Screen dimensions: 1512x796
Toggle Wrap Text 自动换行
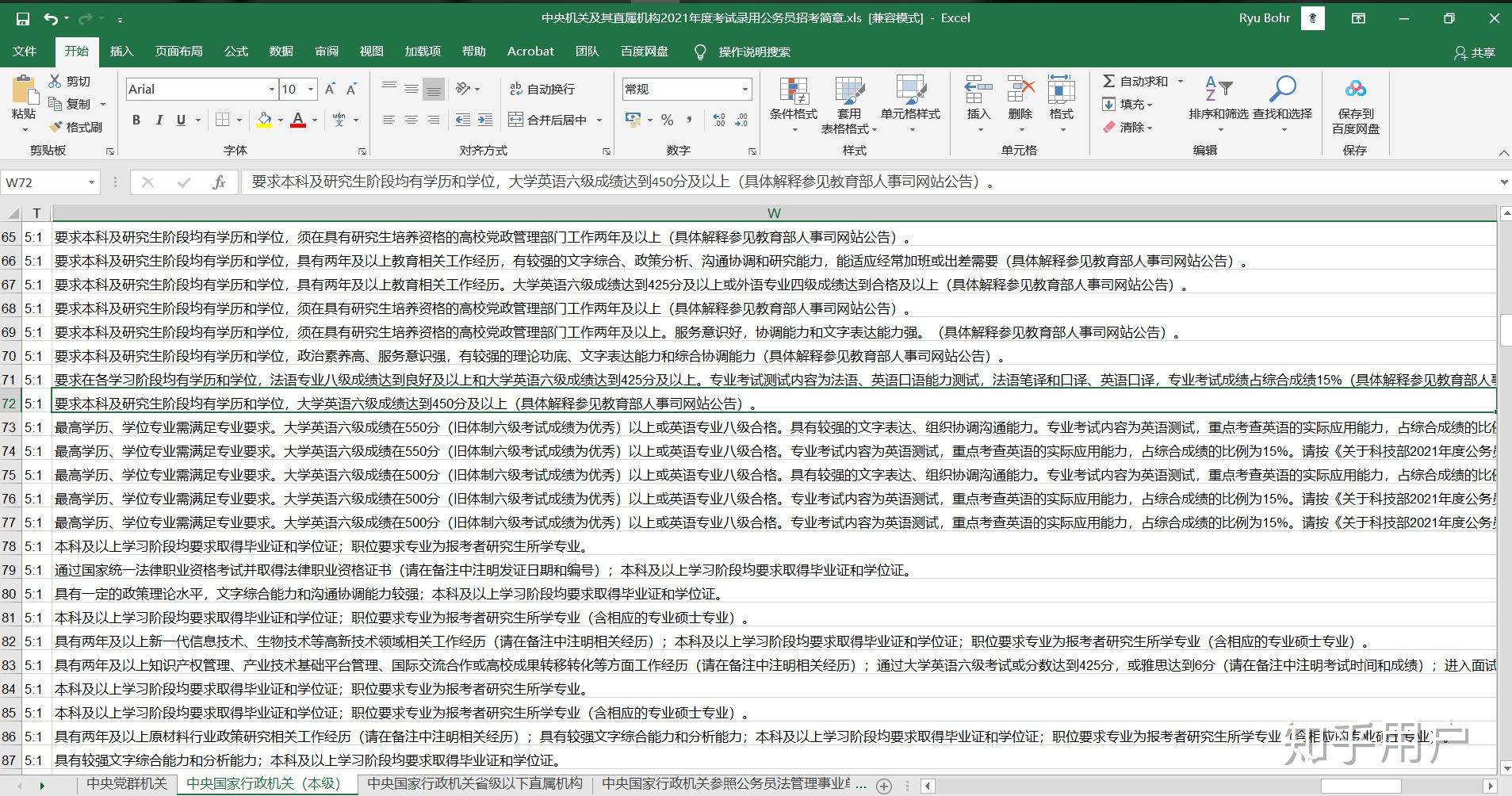(542, 89)
